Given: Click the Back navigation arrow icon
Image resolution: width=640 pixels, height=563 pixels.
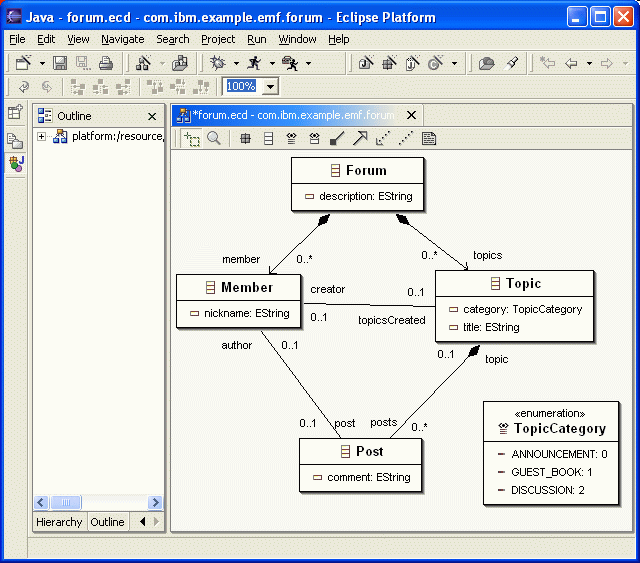Looking at the screenshot, I should click(x=571, y=63).
